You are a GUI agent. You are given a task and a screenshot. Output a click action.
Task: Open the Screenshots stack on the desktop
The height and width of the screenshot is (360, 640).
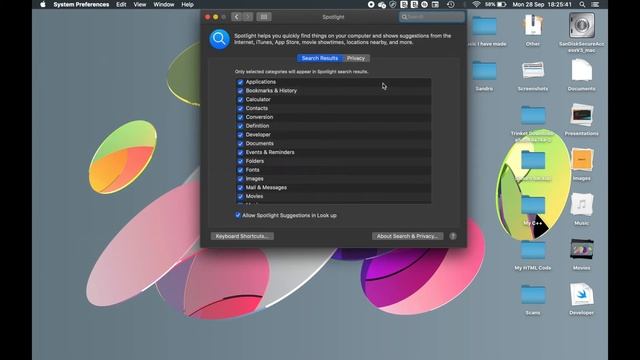click(x=533, y=70)
